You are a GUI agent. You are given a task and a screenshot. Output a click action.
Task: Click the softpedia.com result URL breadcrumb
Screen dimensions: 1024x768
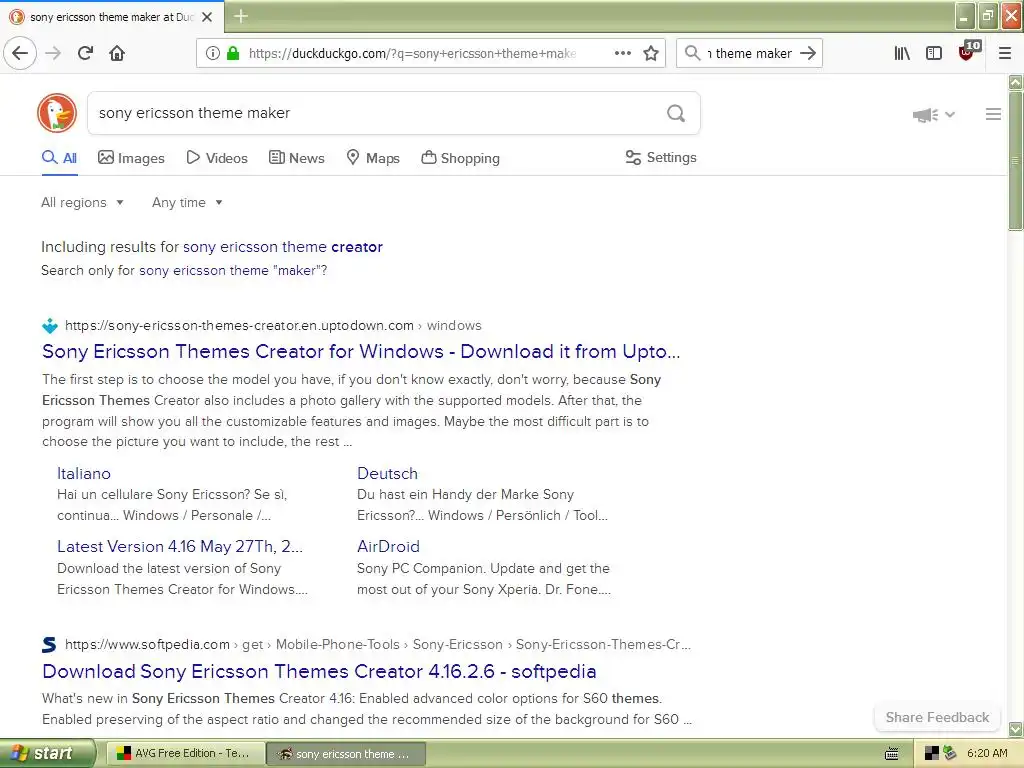[377, 645]
